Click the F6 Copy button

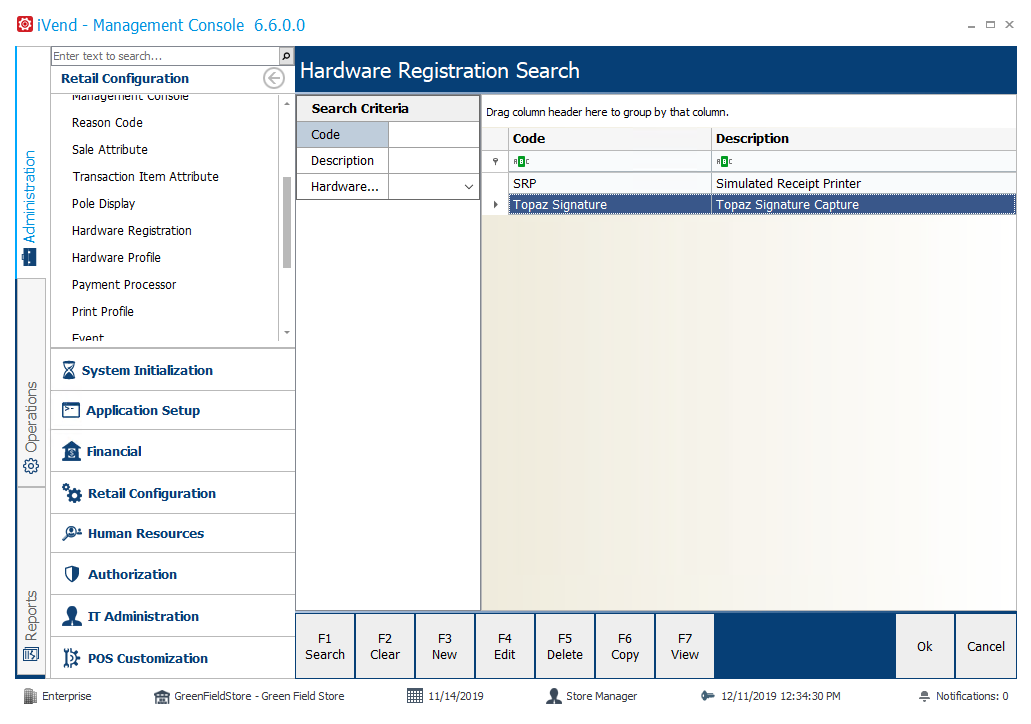pyautogui.click(x=625, y=646)
